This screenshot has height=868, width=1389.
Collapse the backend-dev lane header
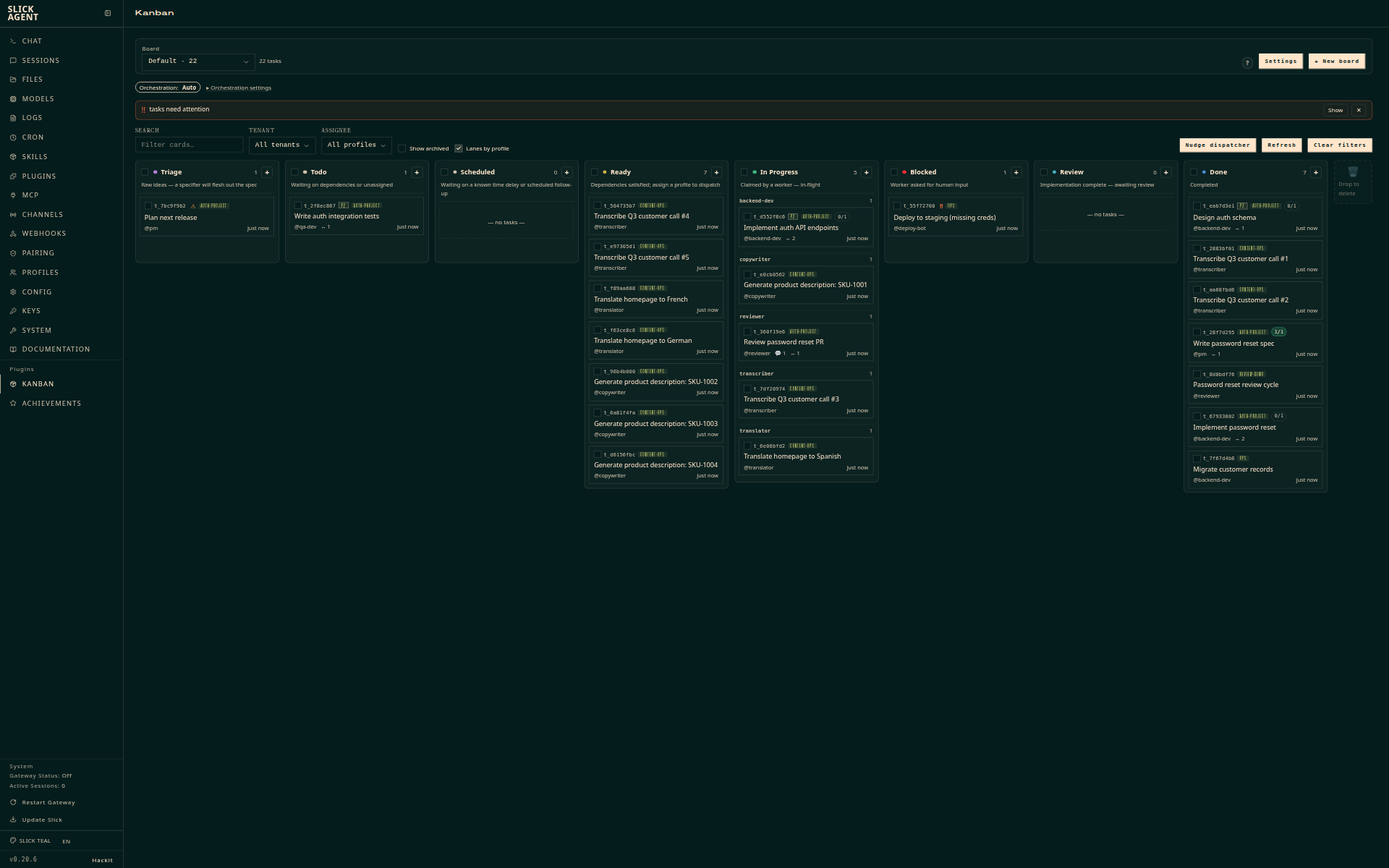coord(806,201)
